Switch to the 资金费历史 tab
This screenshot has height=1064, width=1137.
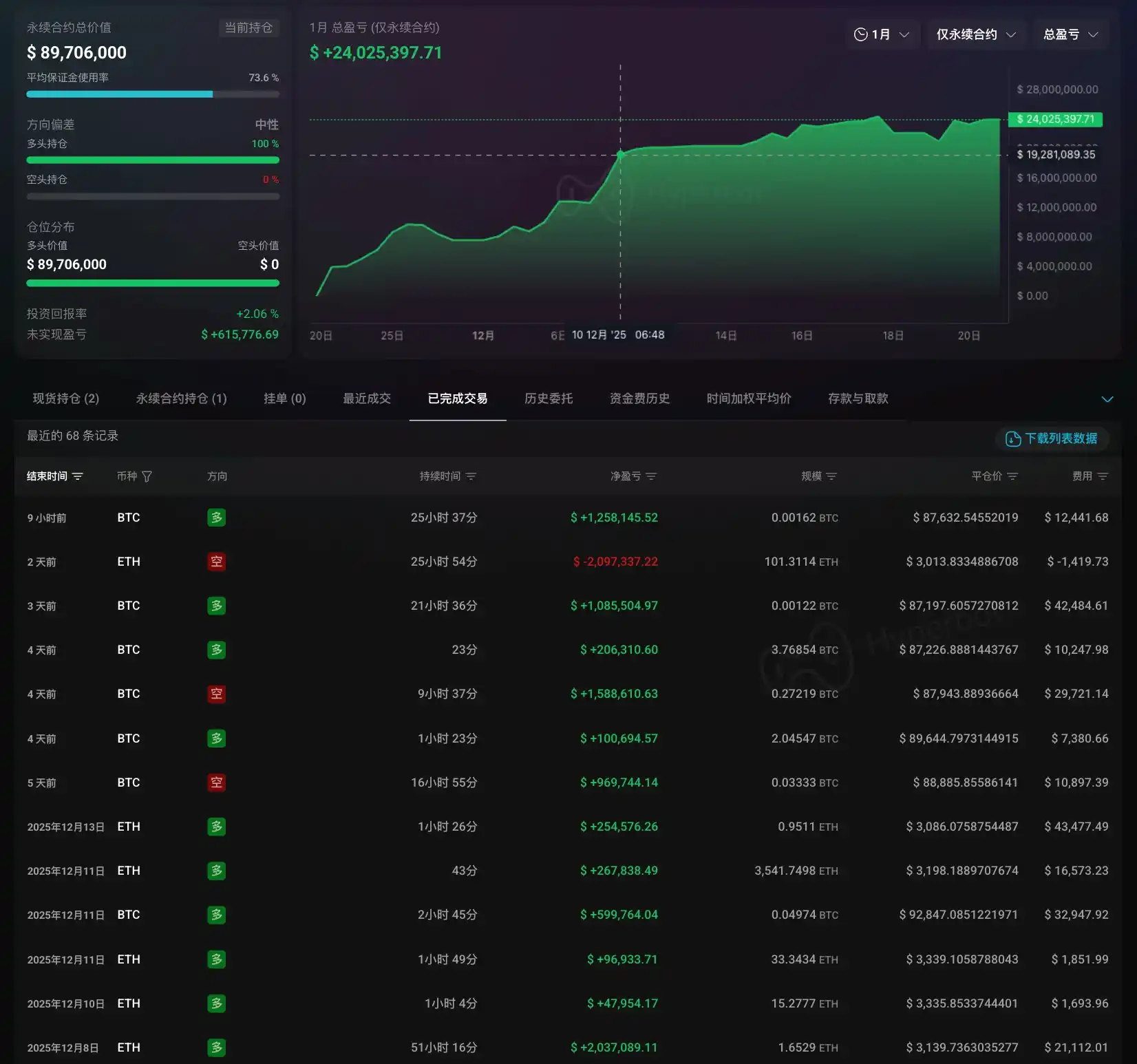click(x=639, y=398)
